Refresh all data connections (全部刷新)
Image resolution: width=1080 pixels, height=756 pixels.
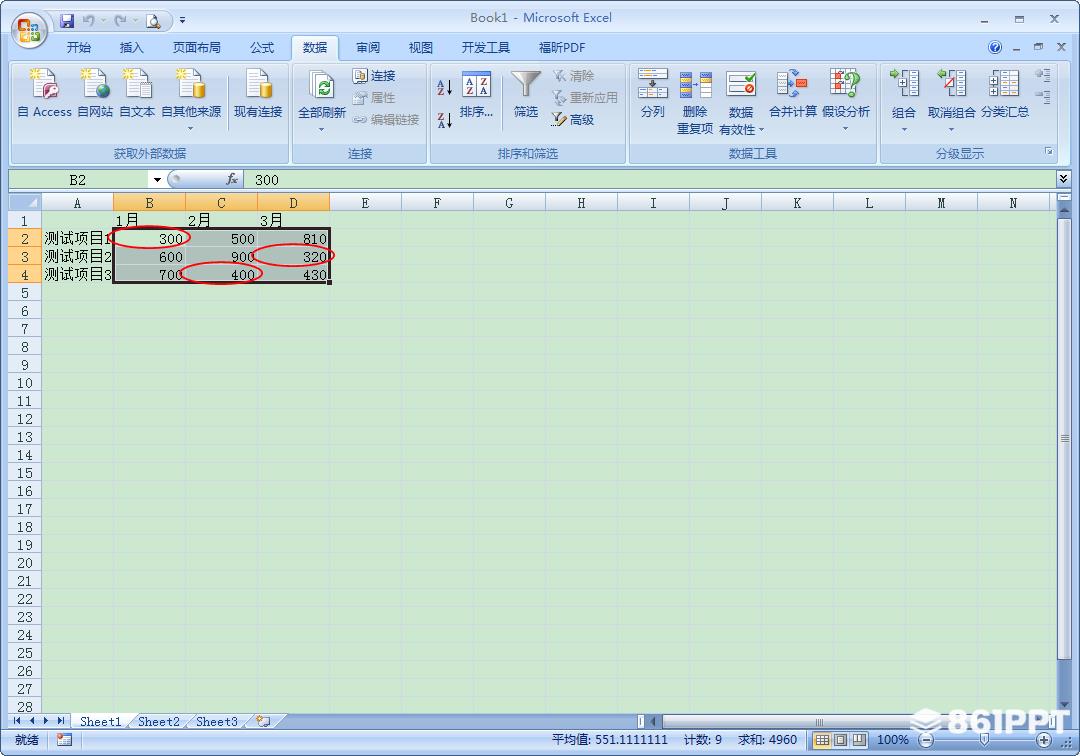pos(322,94)
